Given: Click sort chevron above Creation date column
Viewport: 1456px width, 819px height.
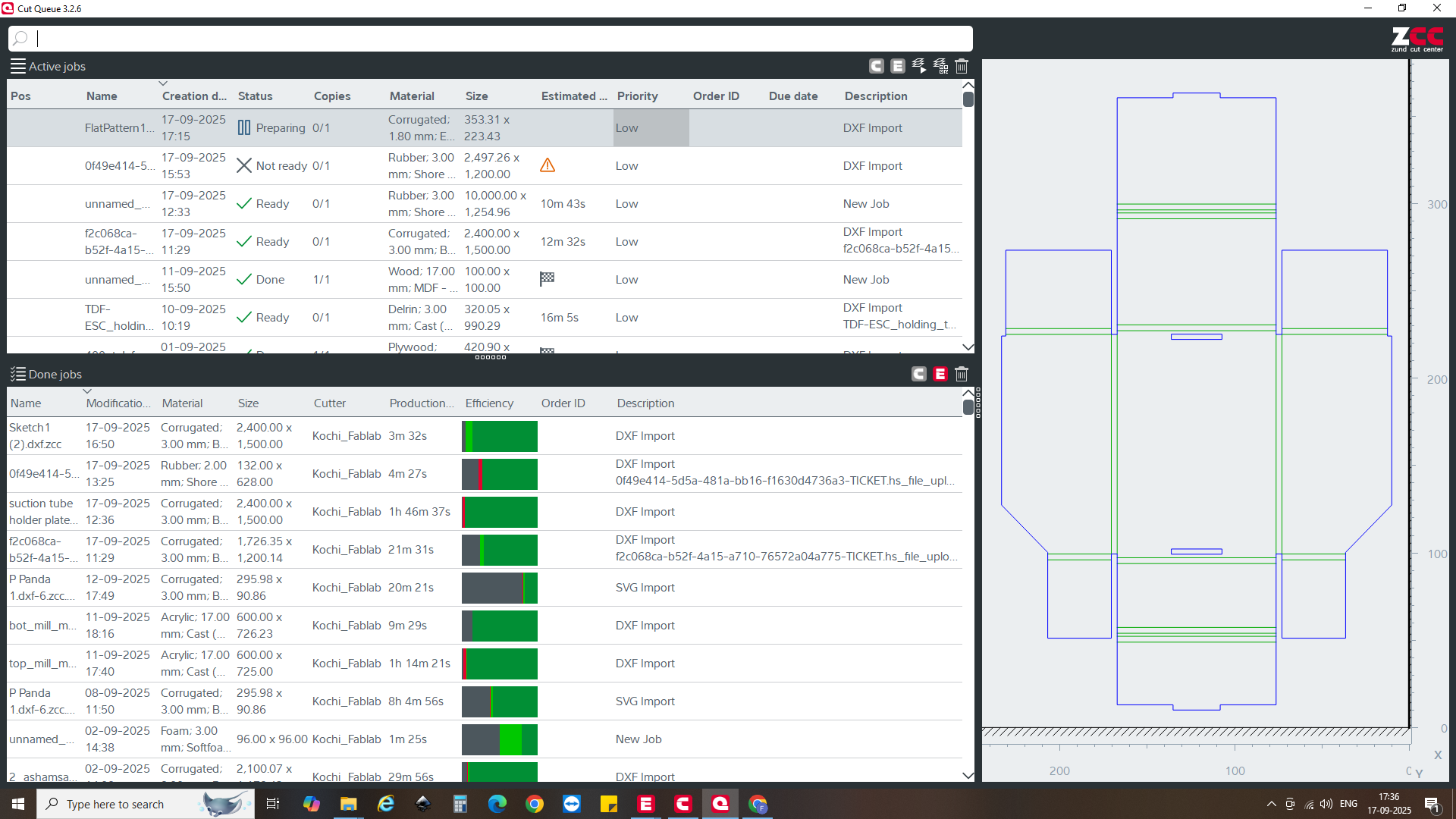Looking at the screenshot, I should pyautogui.click(x=162, y=83).
